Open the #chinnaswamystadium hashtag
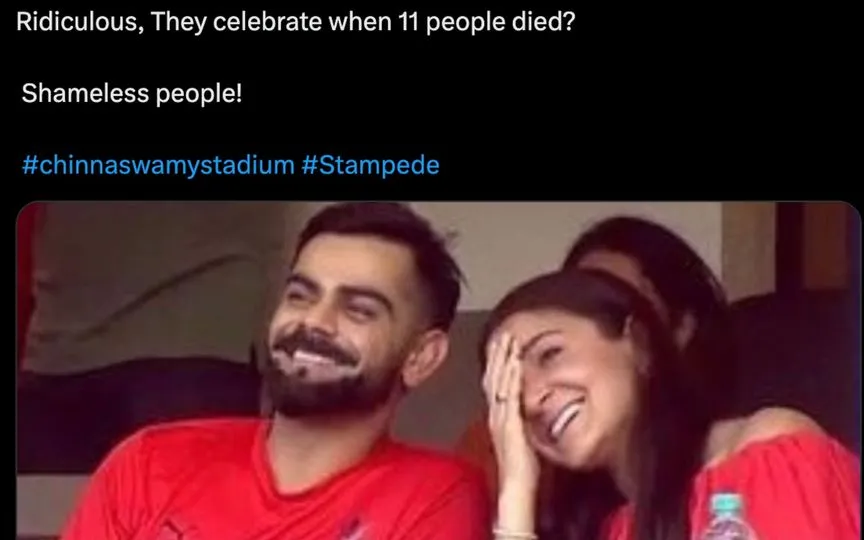864x540 pixels. pyautogui.click(x=158, y=165)
